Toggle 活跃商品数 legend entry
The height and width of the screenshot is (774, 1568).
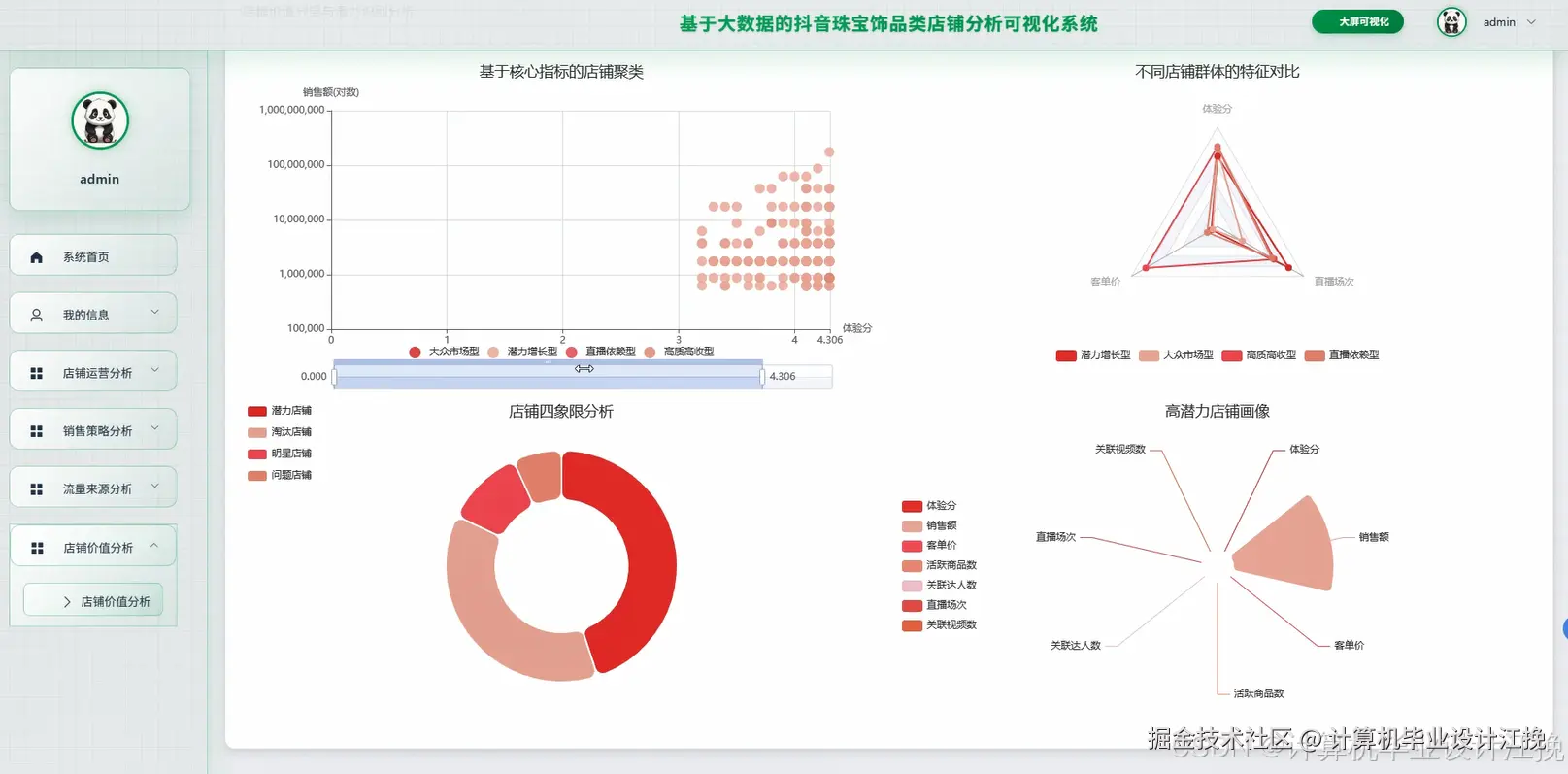[940, 565]
